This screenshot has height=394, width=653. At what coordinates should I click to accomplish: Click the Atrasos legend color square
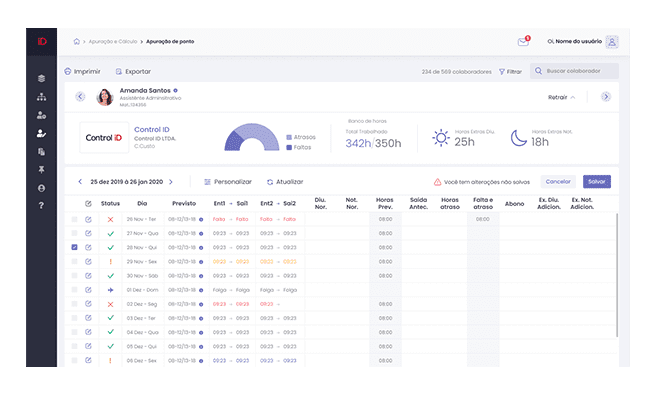[289, 137]
